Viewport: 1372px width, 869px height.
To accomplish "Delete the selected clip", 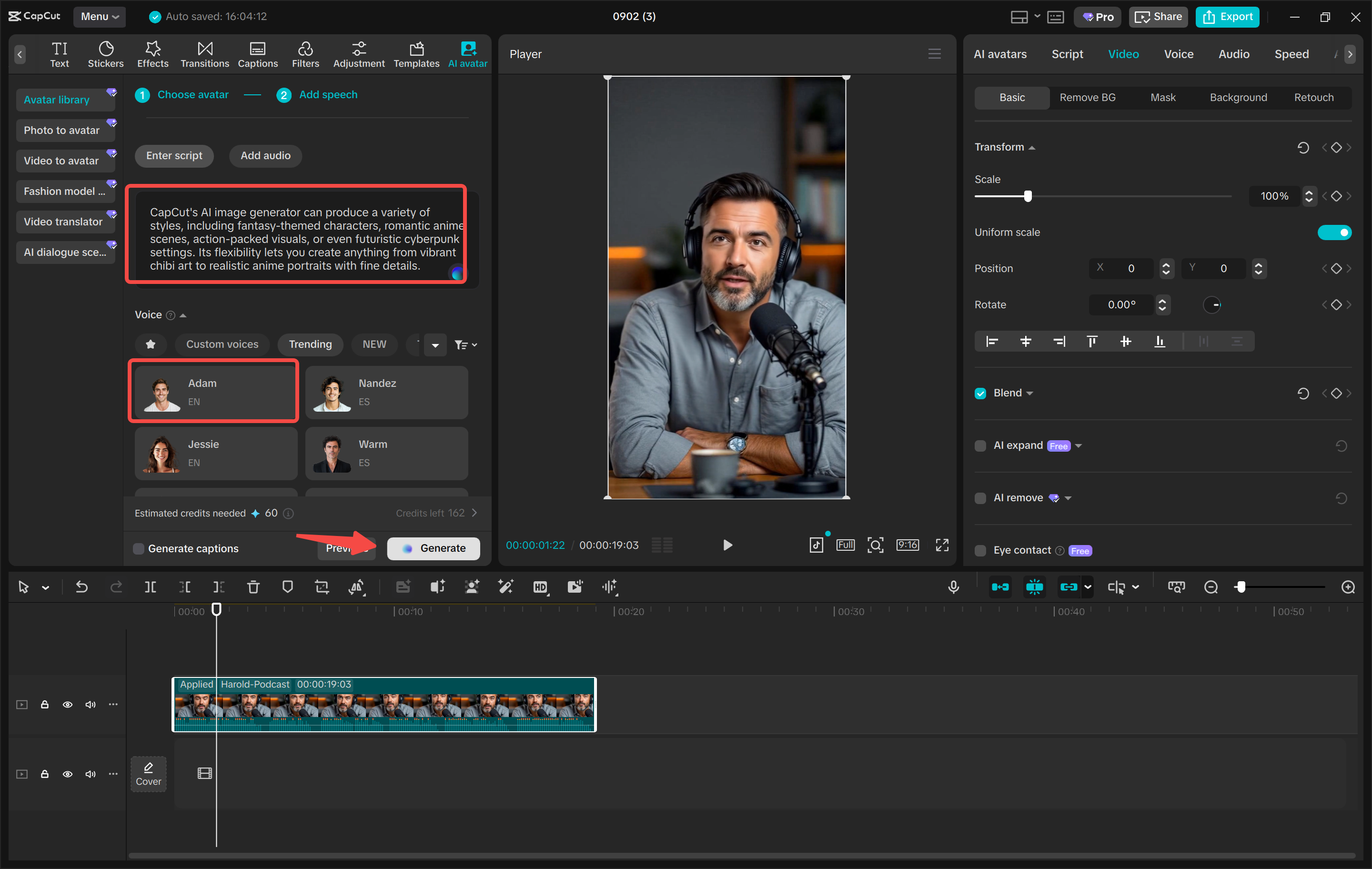I will click(253, 587).
